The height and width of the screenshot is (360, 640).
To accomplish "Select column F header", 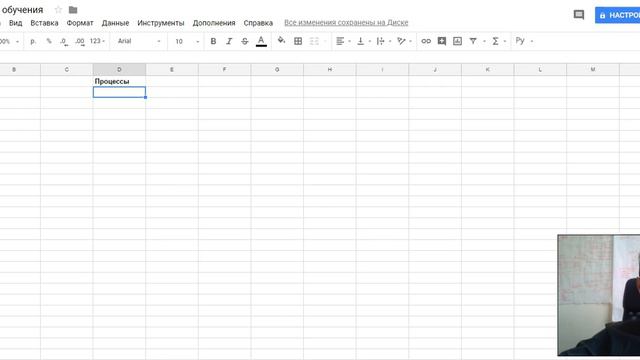I will (x=224, y=69).
